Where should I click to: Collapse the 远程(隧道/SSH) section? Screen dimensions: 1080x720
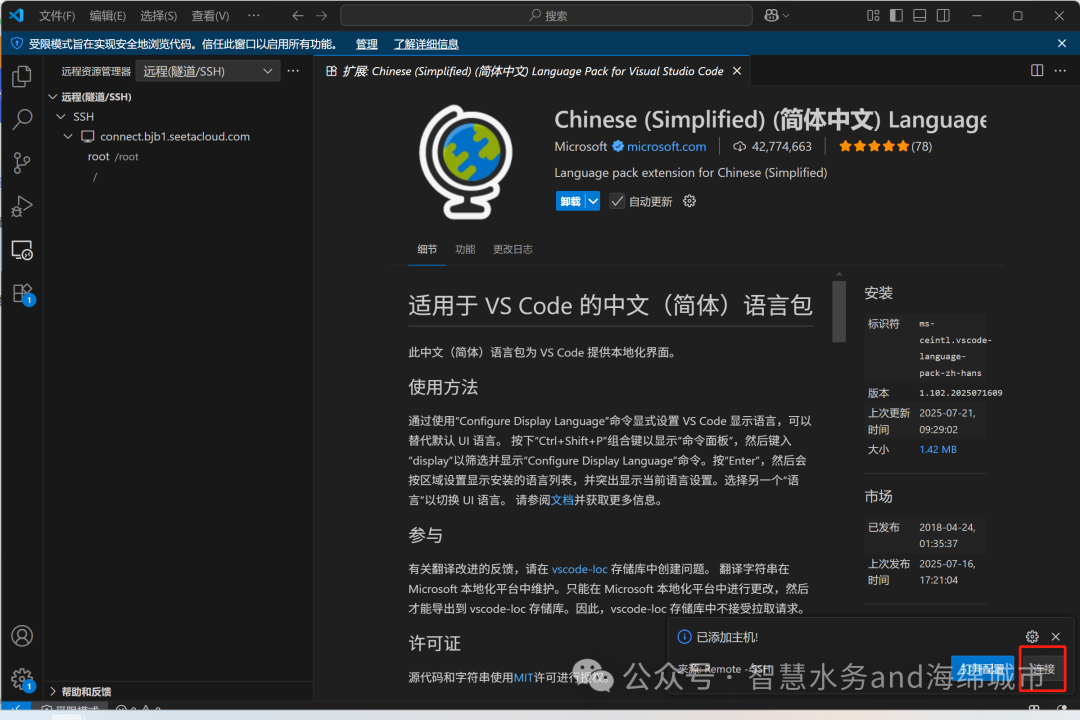pos(52,96)
